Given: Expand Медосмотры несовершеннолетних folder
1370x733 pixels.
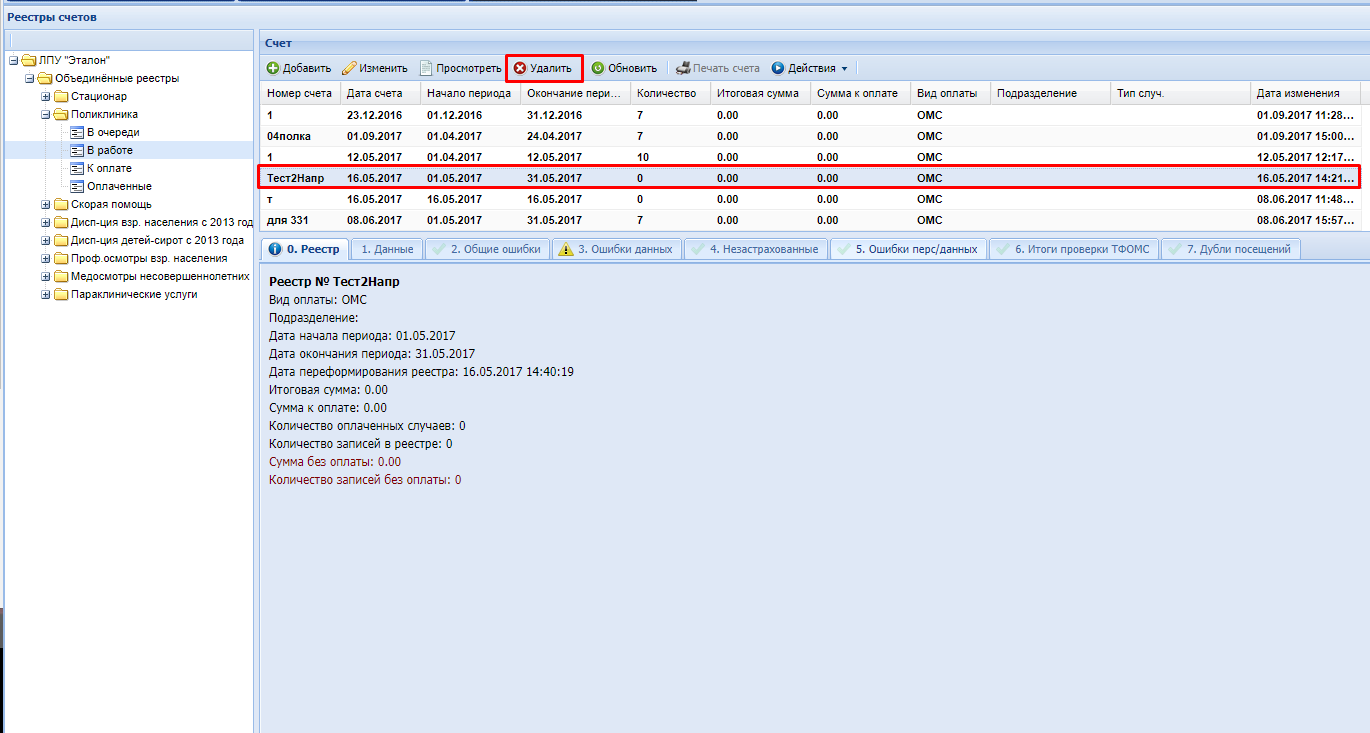Looking at the screenshot, I should point(46,276).
